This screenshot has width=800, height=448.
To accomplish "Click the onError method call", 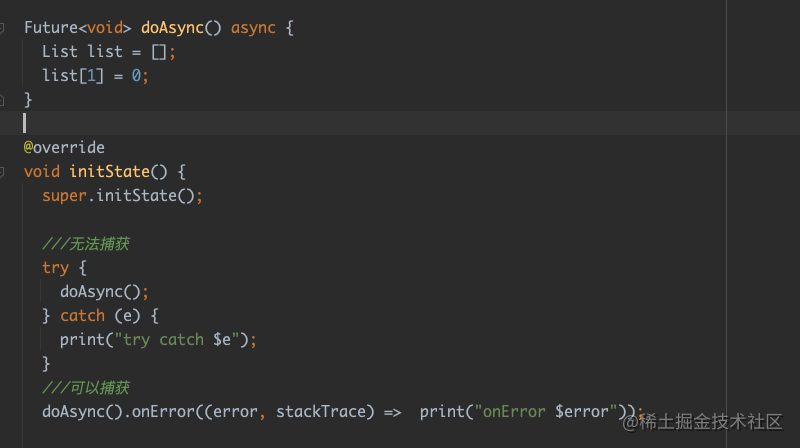I will [x=156, y=412].
